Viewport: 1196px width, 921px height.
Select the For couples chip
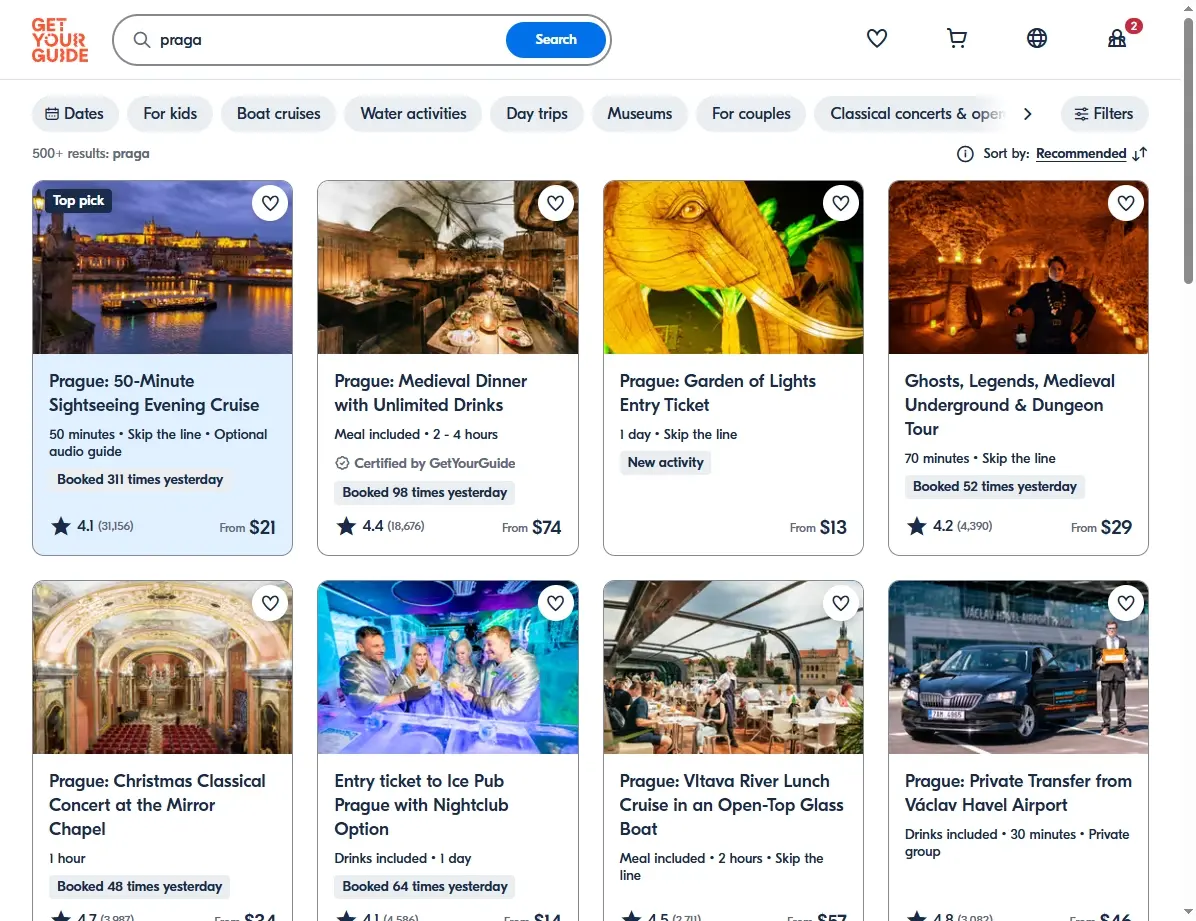(751, 114)
